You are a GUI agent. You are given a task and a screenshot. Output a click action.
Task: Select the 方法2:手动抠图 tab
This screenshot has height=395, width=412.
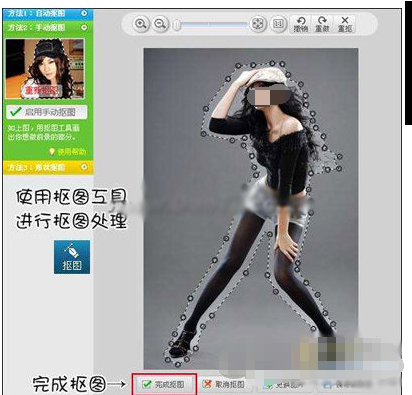[x=48, y=28]
